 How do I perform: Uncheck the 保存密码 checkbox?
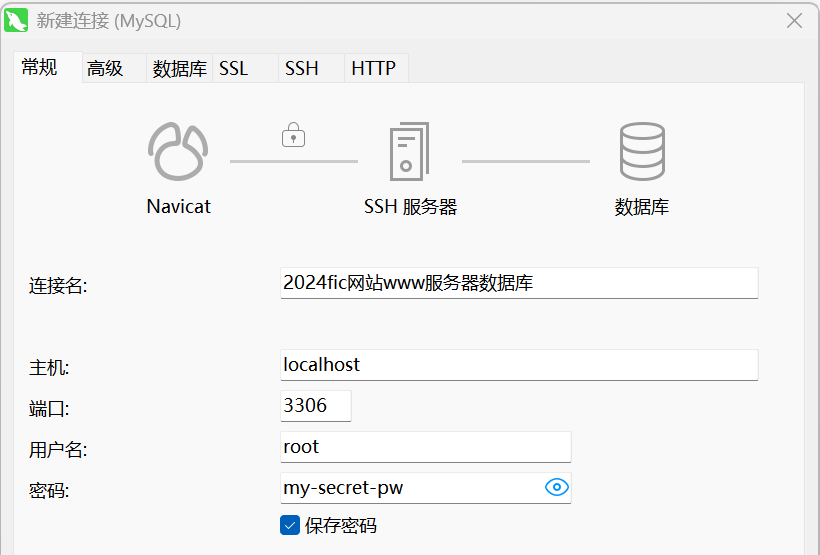point(290,525)
